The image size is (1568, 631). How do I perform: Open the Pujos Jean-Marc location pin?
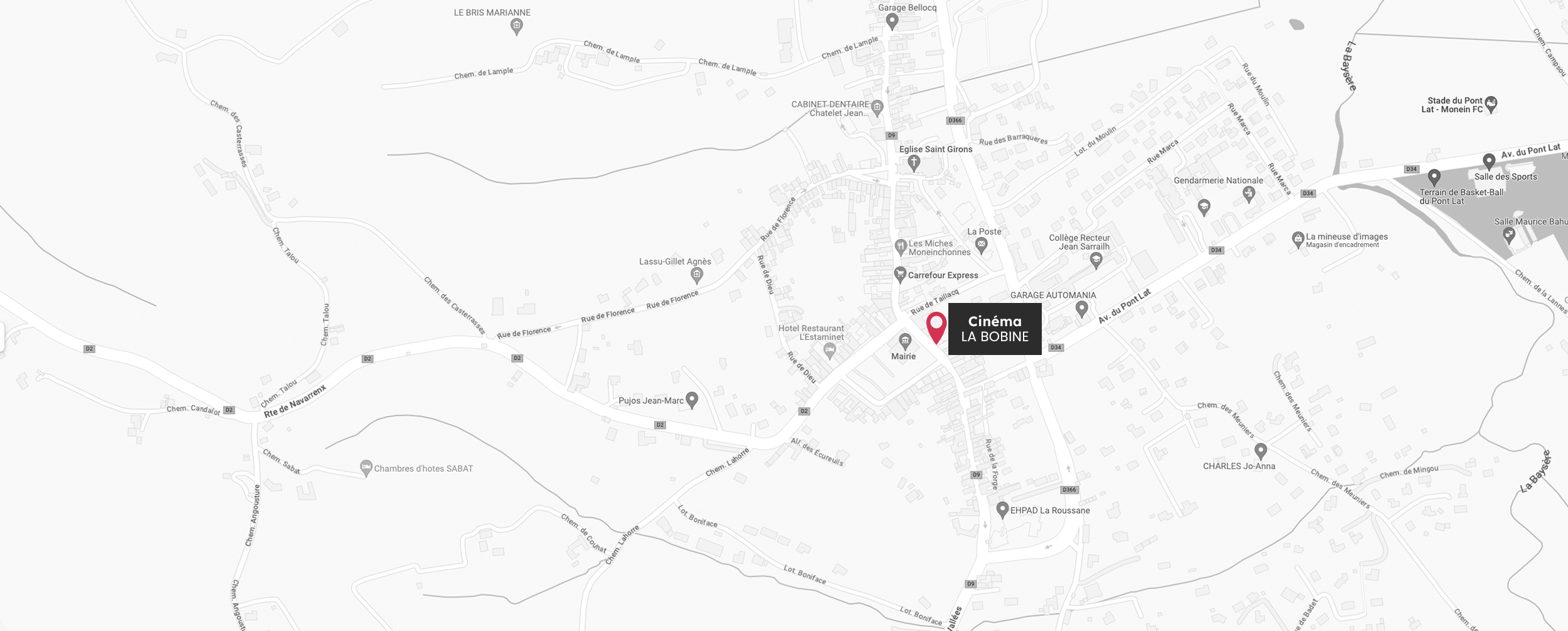click(692, 400)
